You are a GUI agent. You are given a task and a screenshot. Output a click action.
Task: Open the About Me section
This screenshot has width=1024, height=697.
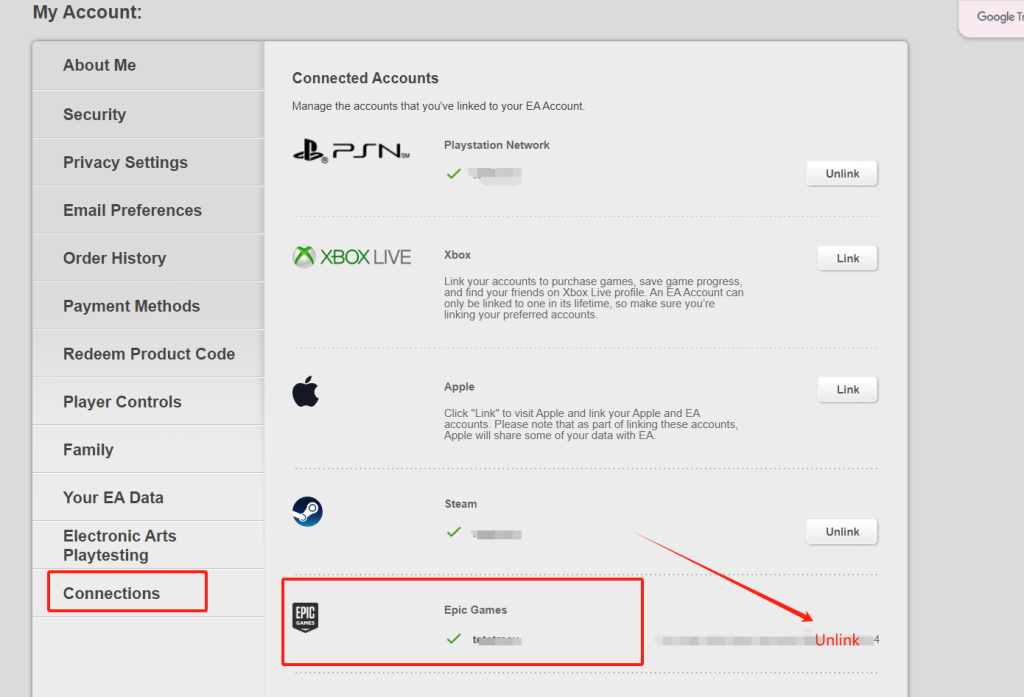tap(149, 65)
